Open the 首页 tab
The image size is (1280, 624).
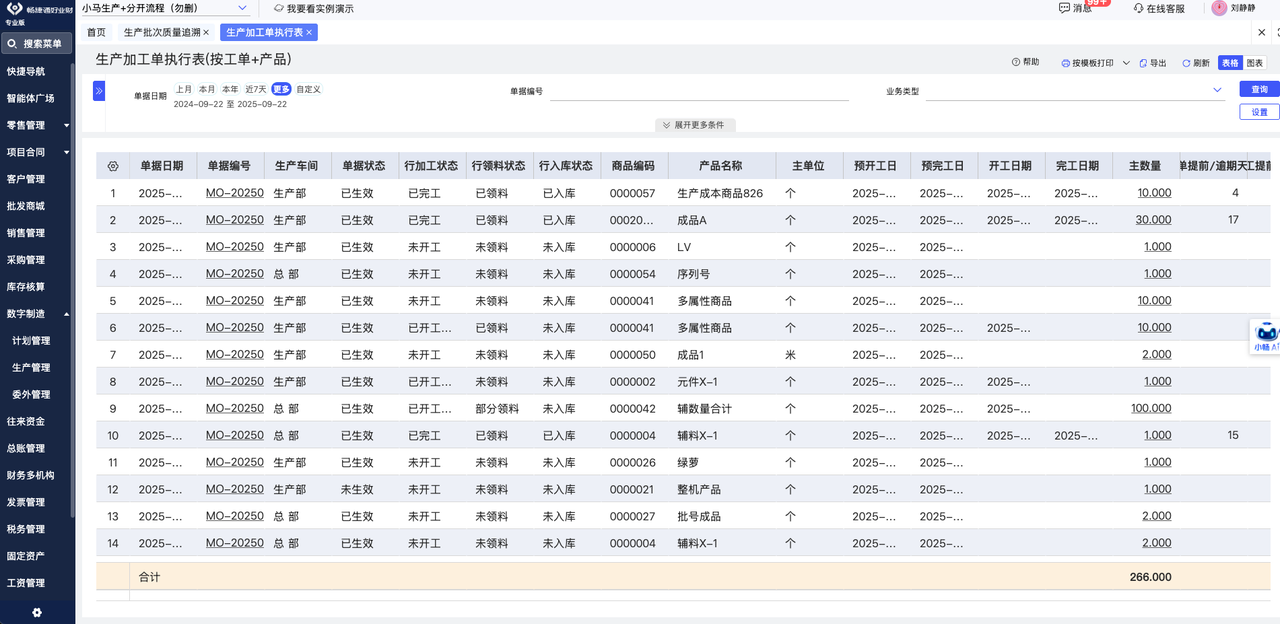click(96, 33)
